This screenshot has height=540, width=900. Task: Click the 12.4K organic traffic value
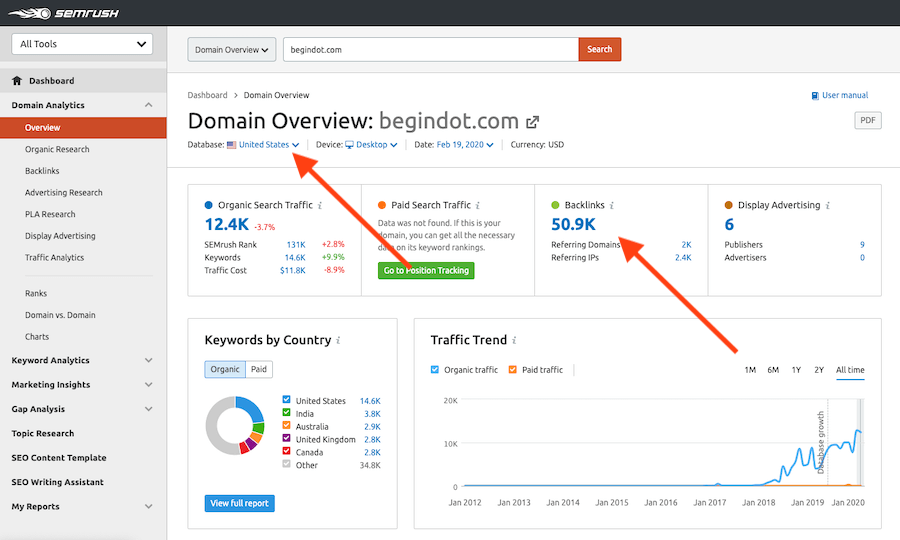click(227, 224)
